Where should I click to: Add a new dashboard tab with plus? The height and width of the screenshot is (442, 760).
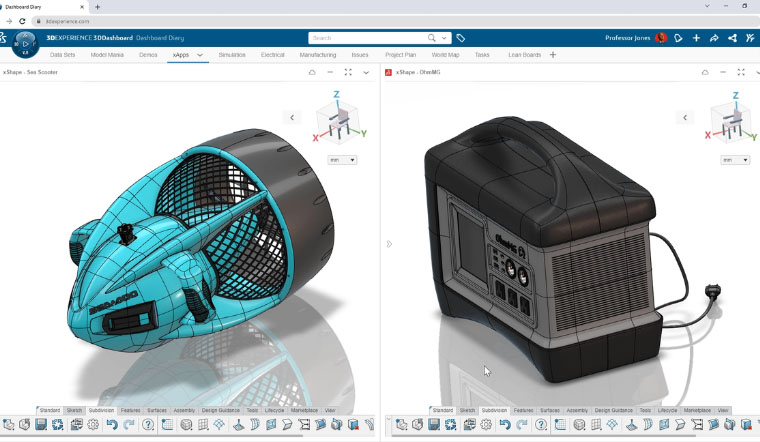point(553,55)
